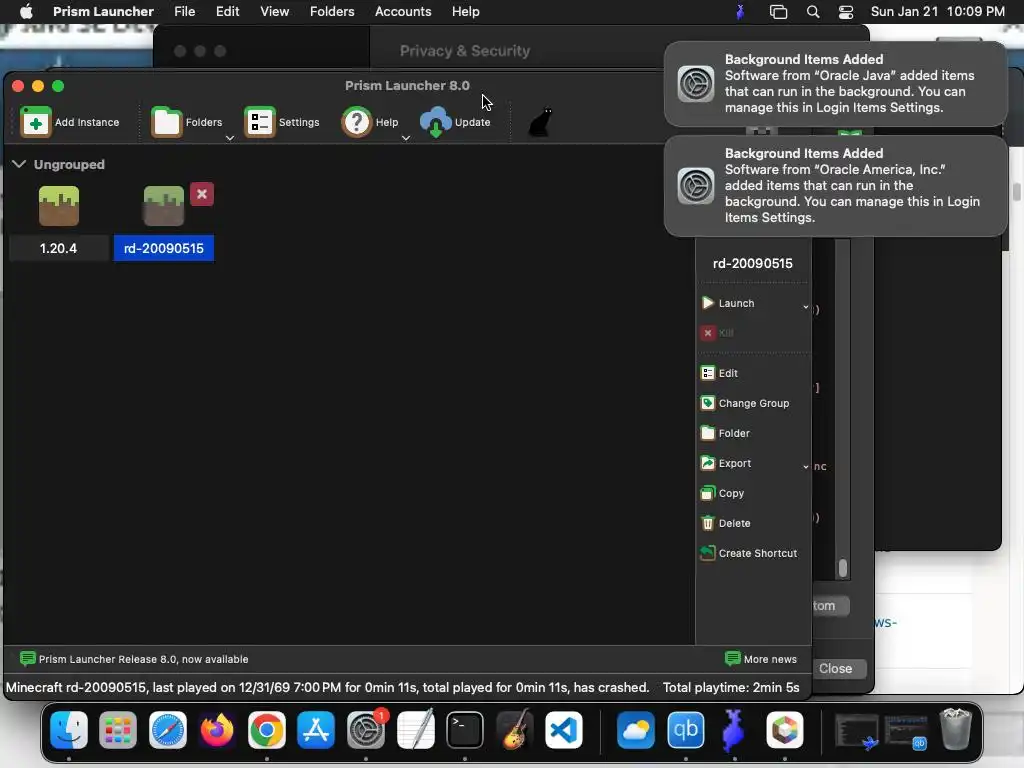
Task: Open qBittorrent from the Dock
Action: click(x=685, y=729)
